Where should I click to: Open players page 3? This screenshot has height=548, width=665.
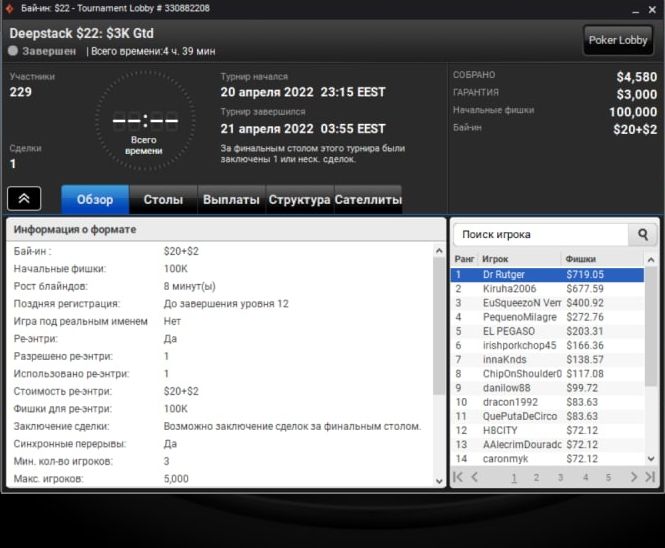(560, 478)
